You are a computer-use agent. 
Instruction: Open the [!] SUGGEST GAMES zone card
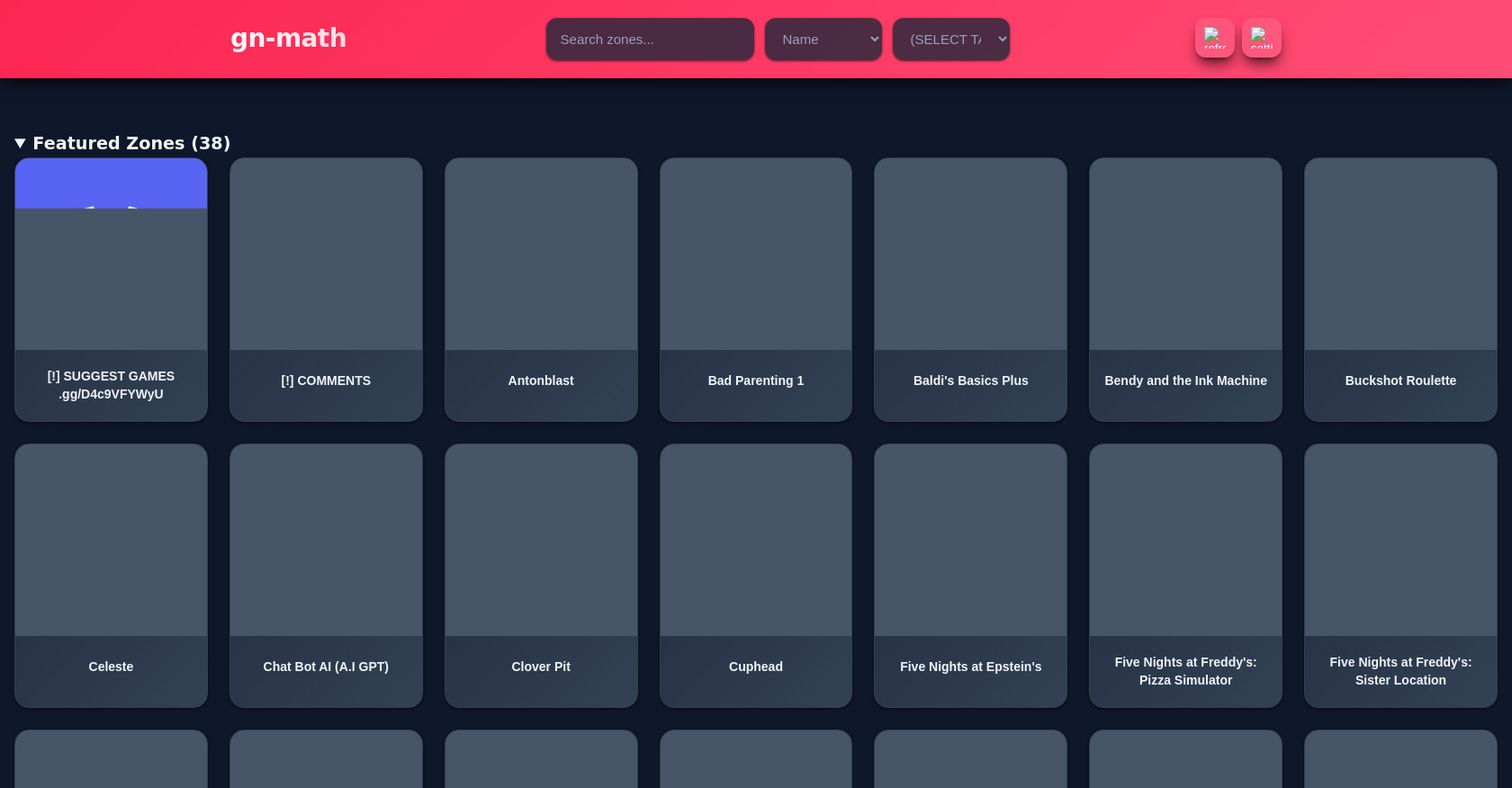111,290
